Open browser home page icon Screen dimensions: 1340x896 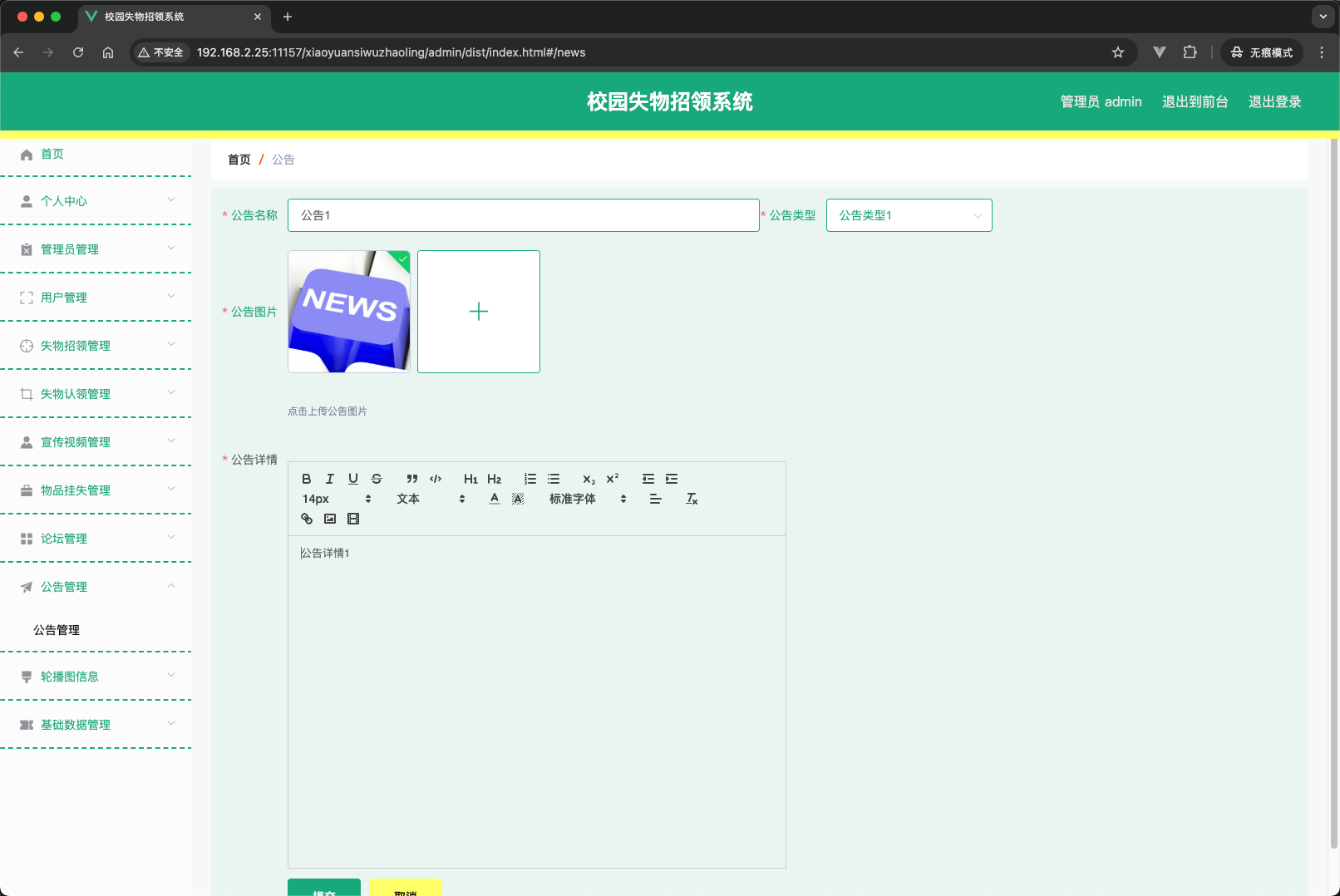(x=108, y=52)
